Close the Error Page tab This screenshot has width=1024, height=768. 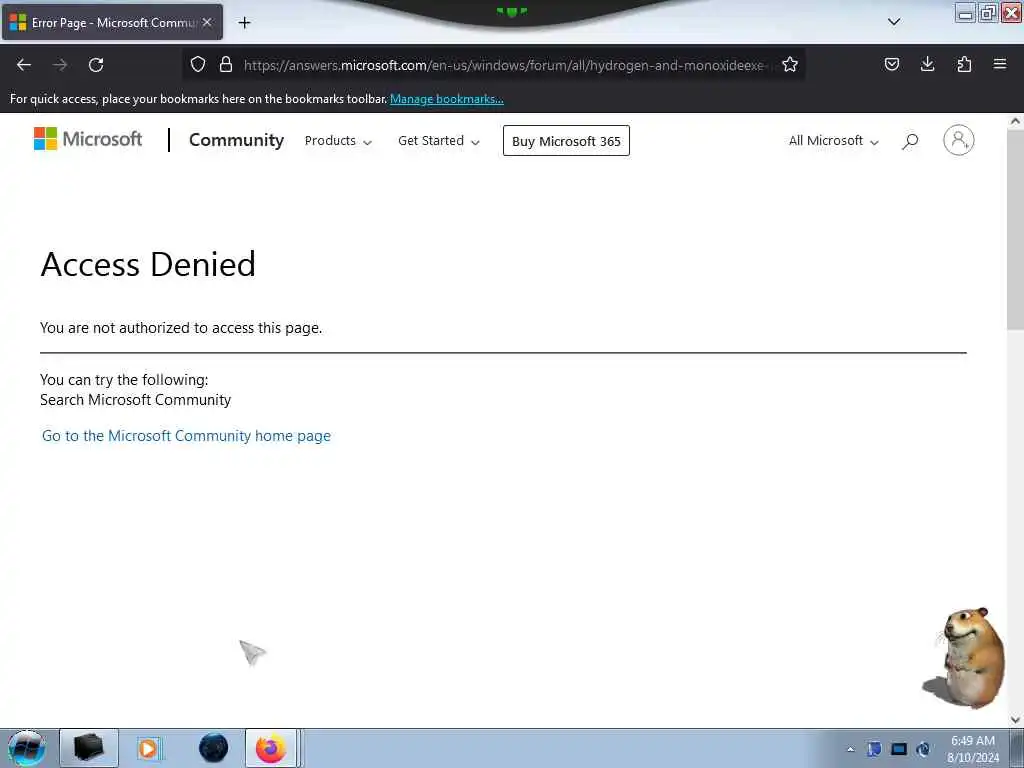(x=207, y=22)
